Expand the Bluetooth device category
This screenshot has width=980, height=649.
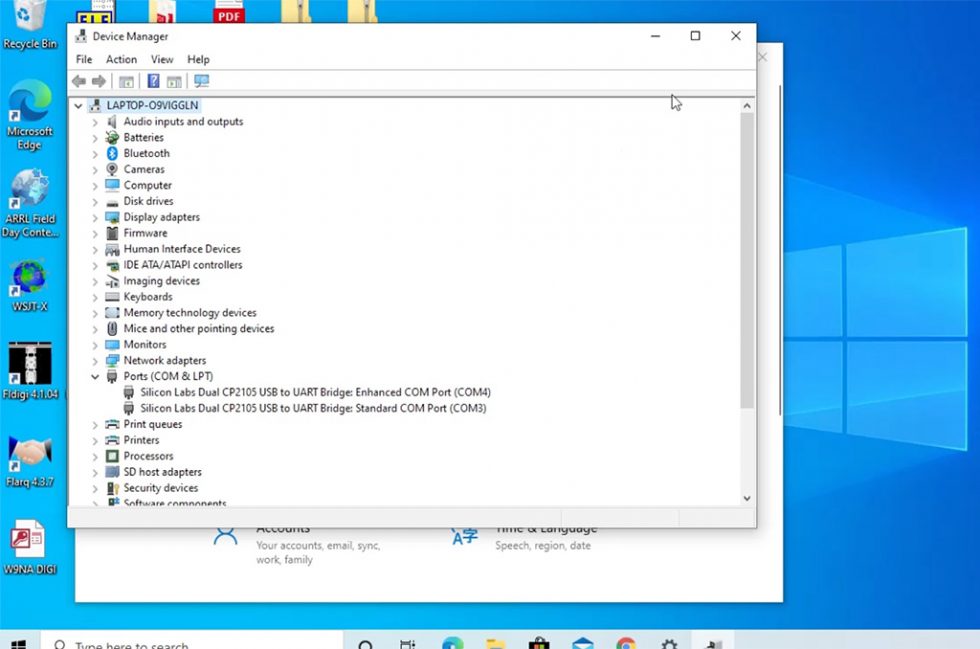pyautogui.click(x=95, y=154)
